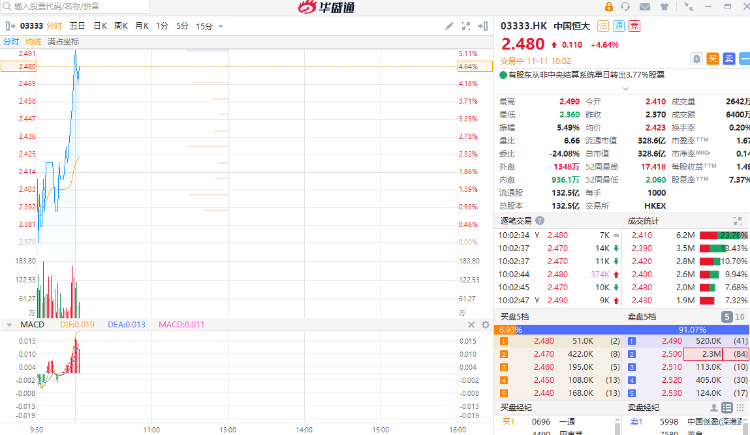
Task: Click the DEA:0.013 label
Action: click(126, 324)
